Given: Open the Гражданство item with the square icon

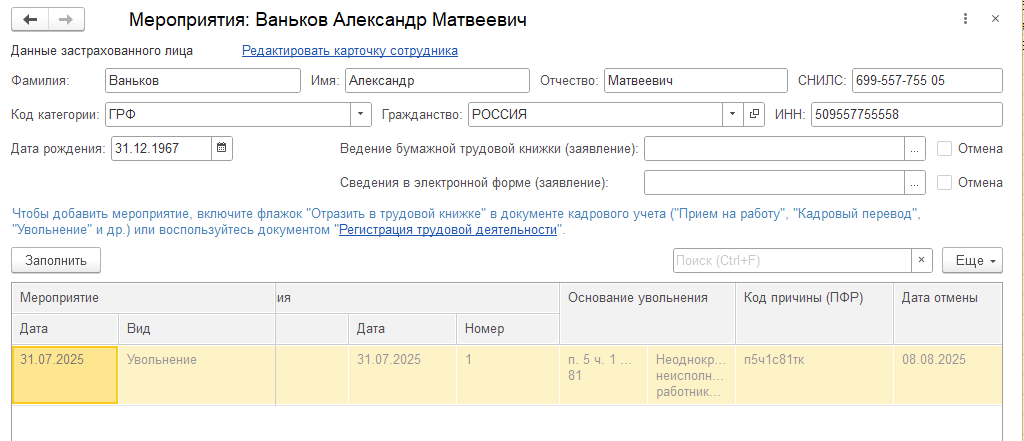Looking at the screenshot, I should [x=754, y=114].
